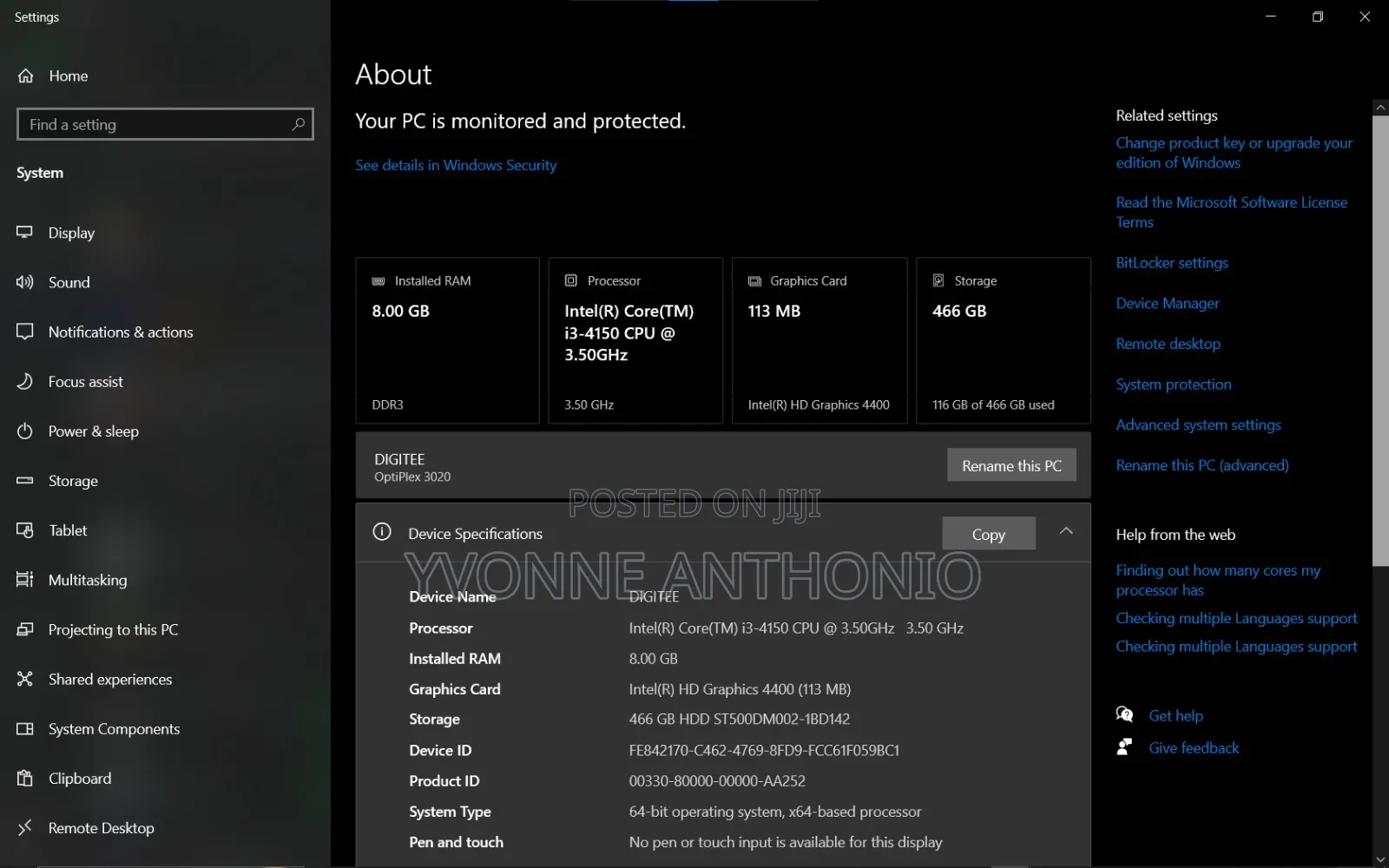This screenshot has height=868, width=1389.
Task: Open Sound settings speaker icon
Action: tap(25, 282)
